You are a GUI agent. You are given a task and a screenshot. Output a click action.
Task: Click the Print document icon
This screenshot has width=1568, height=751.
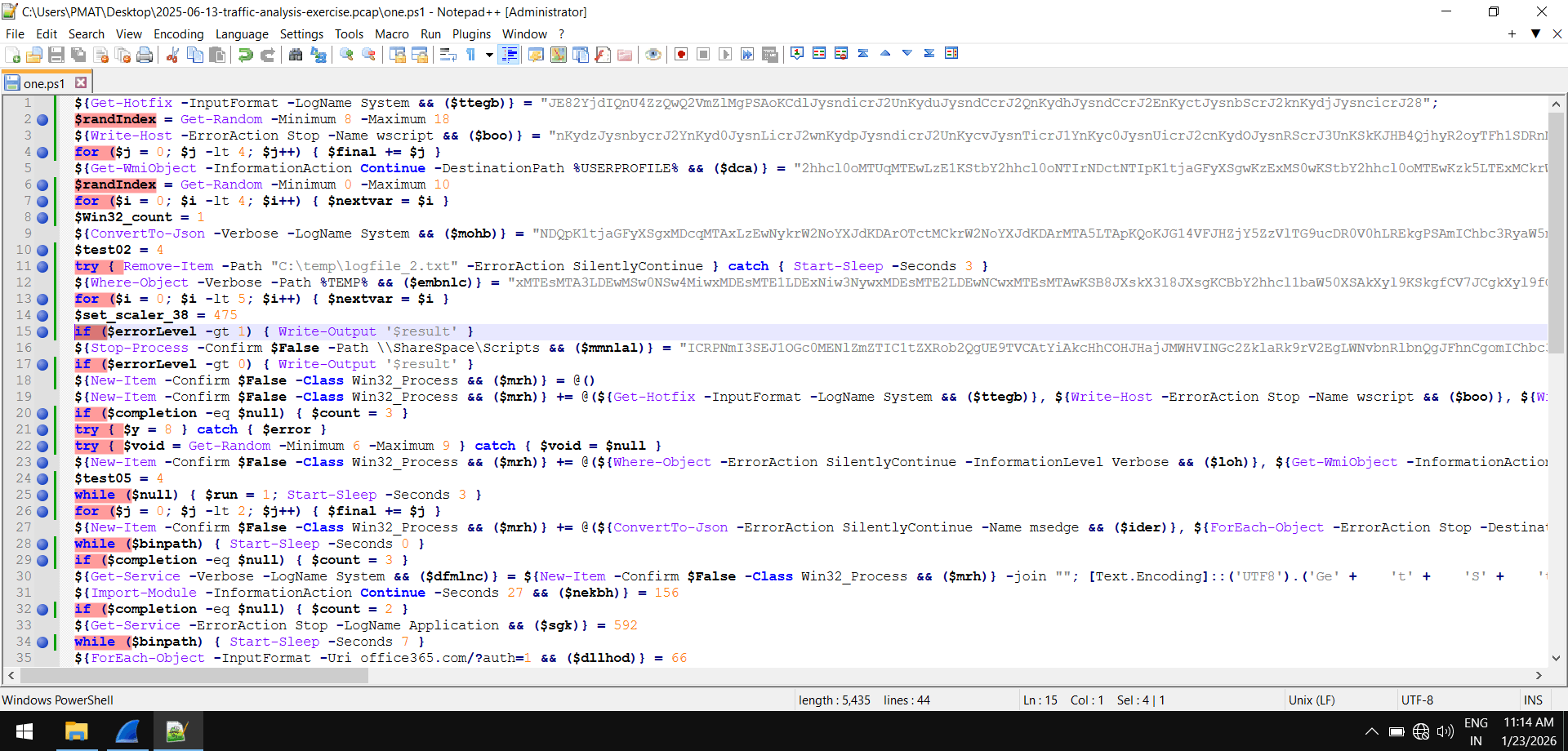(x=145, y=54)
